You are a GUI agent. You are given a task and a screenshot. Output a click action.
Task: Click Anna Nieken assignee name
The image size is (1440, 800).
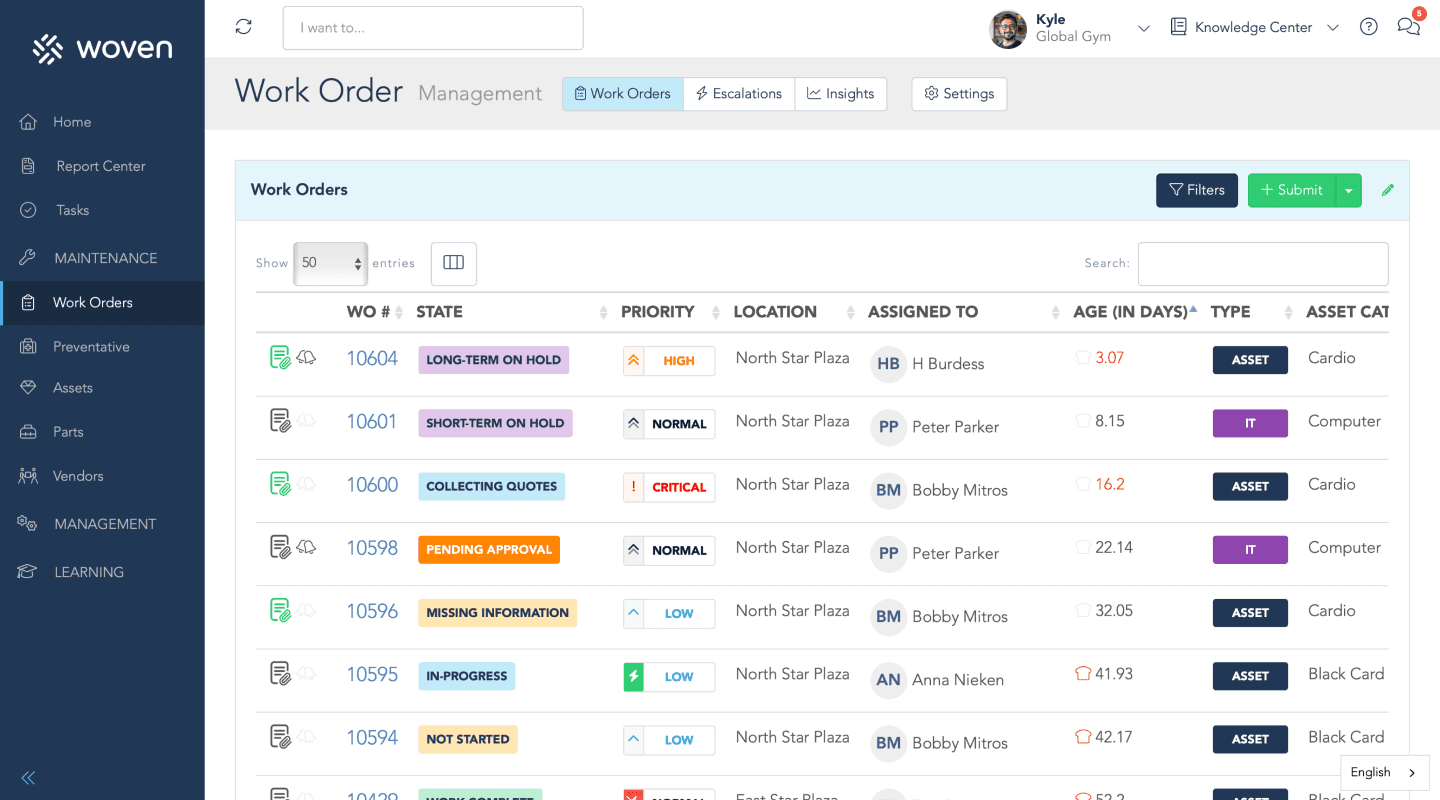958,680
